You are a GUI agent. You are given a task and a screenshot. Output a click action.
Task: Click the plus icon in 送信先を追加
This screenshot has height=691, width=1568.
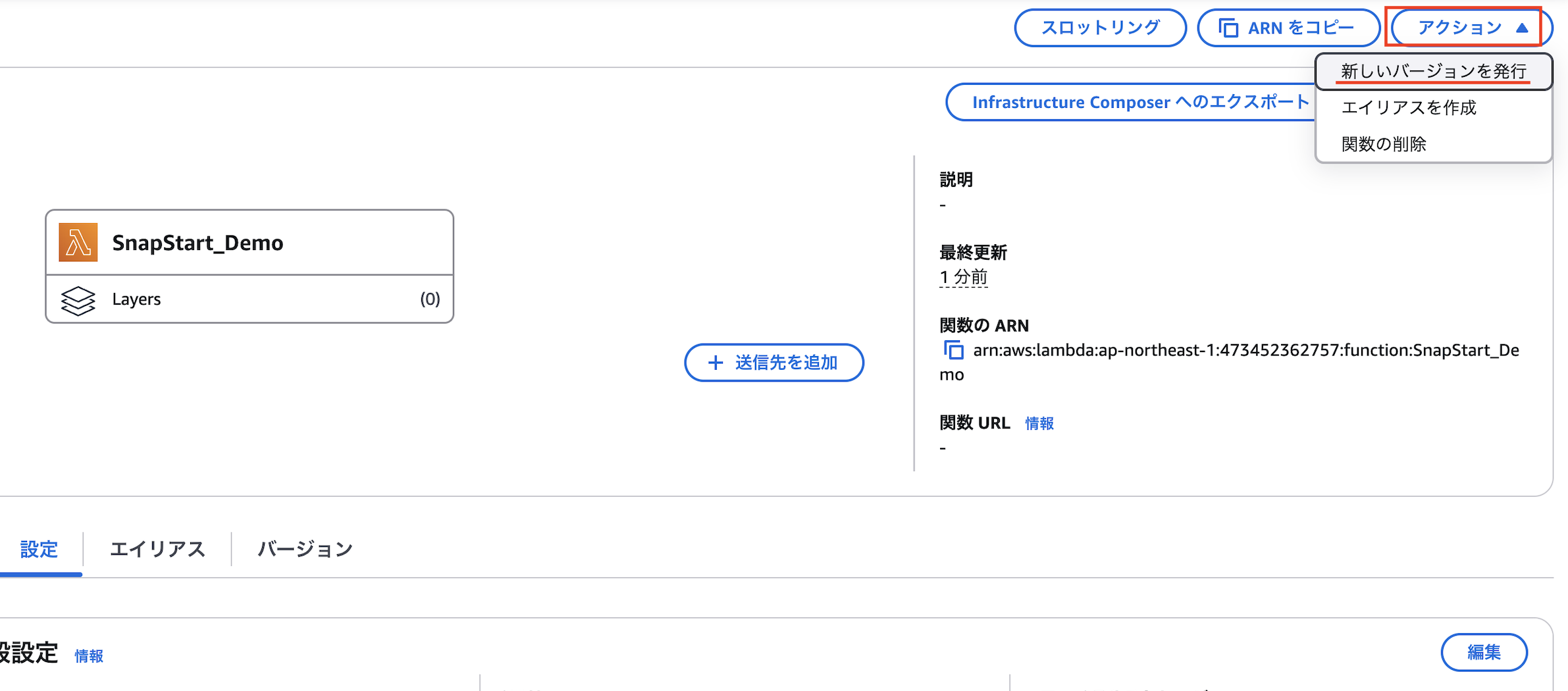(716, 363)
